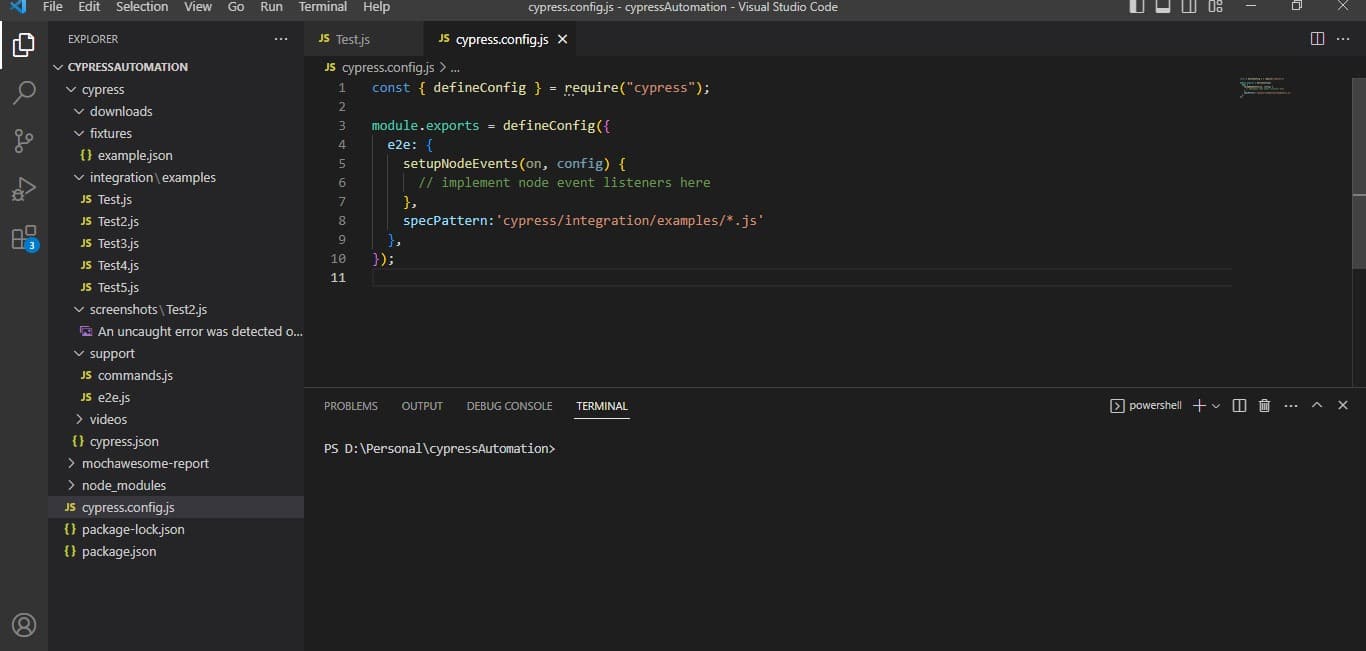Collapse the screenshots\Test2.js folder
The height and width of the screenshot is (651, 1366).
pyautogui.click(x=176, y=309)
